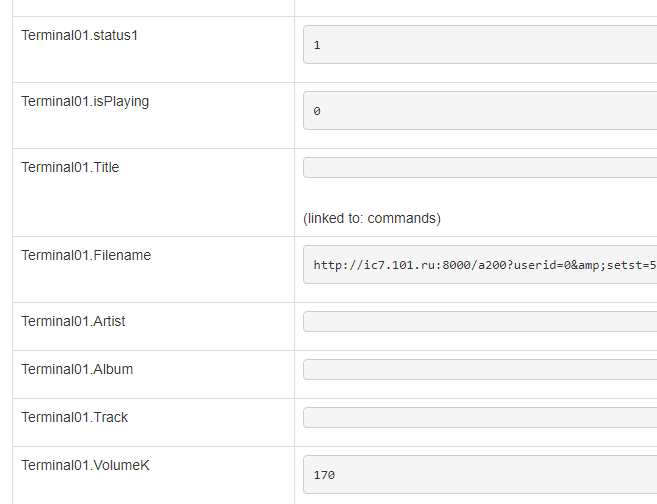Click the Terminal01.status1 property label
The width and height of the screenshot is (657, 504).
[x=78, y=35]
